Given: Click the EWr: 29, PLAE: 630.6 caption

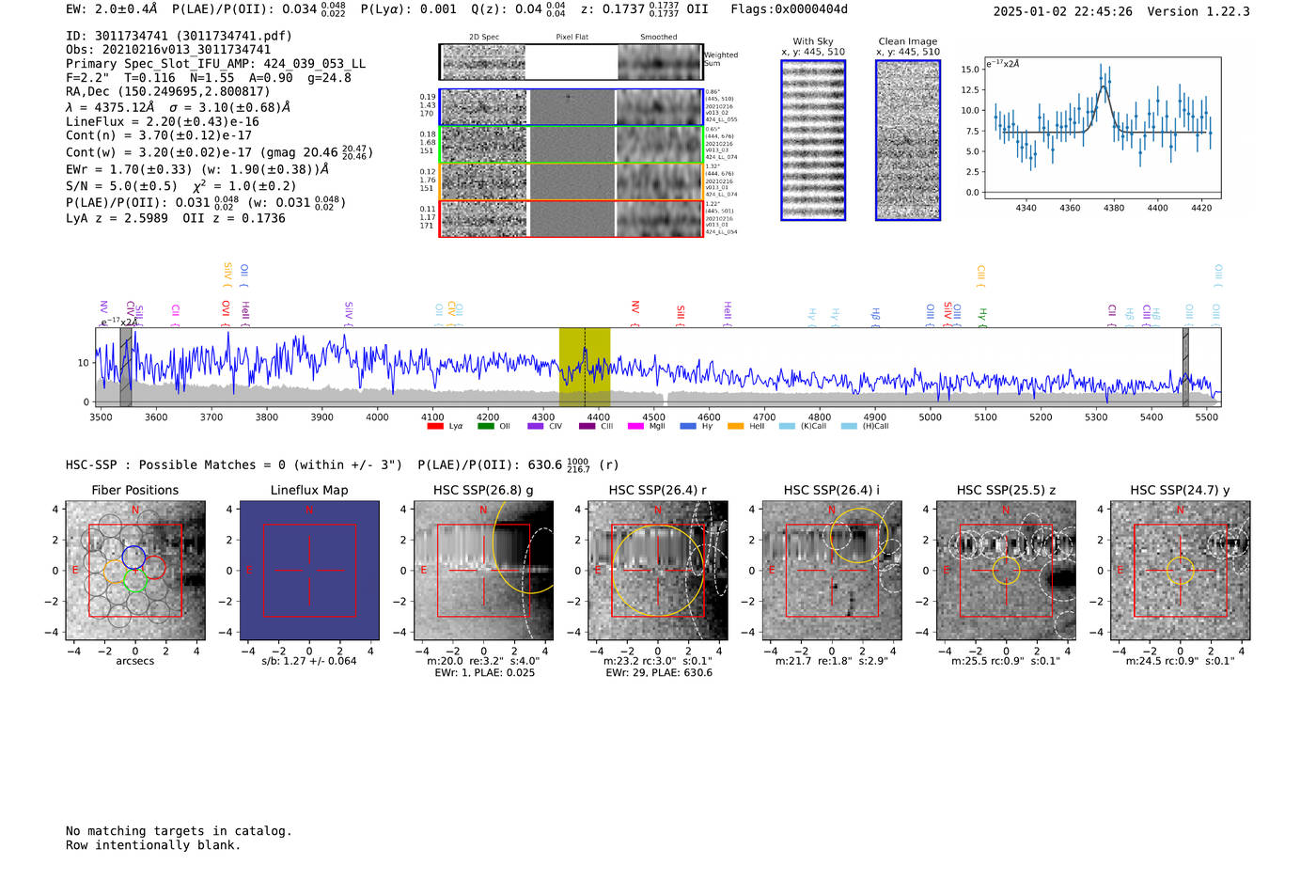Looking at the screenshot, I should coord(658,673).
